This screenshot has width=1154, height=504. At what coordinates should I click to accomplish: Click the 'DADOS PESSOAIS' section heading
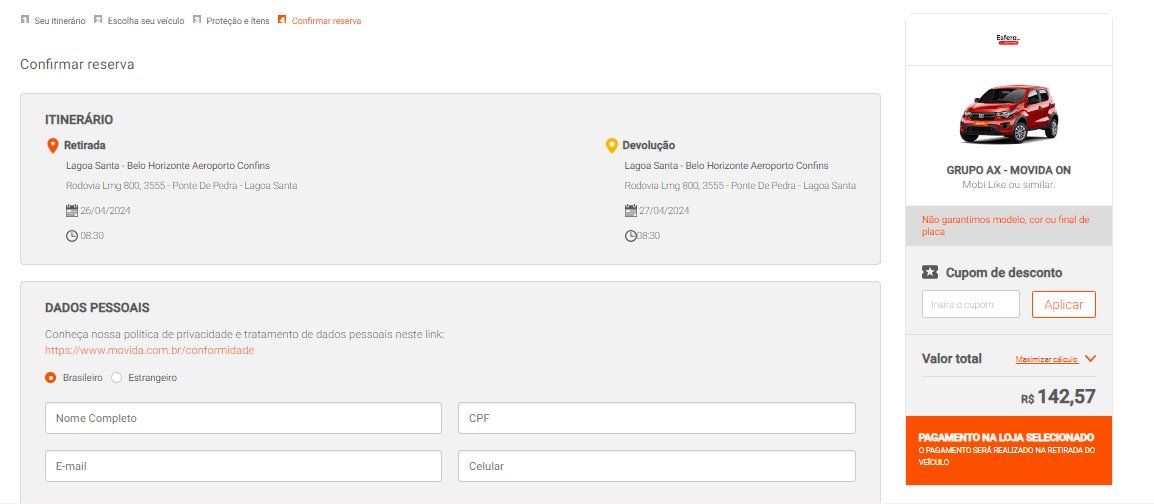(97, 308)
